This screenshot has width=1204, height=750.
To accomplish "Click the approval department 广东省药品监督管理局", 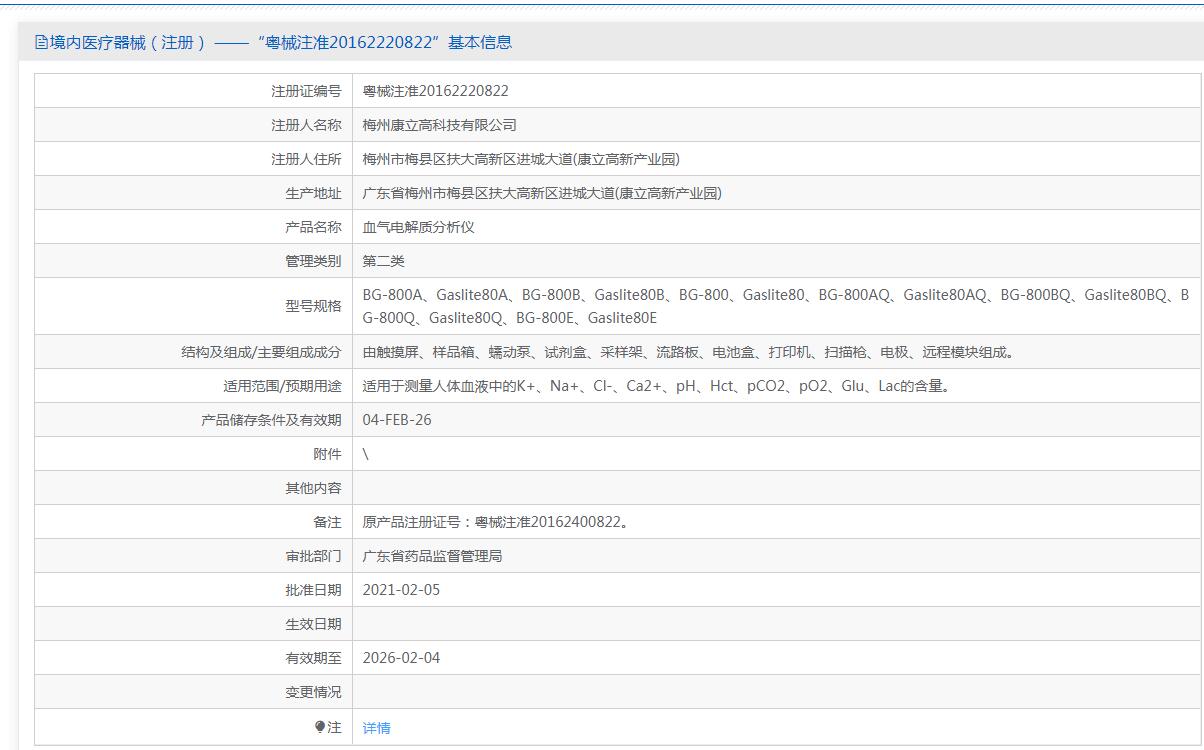I will pos(432,556).
